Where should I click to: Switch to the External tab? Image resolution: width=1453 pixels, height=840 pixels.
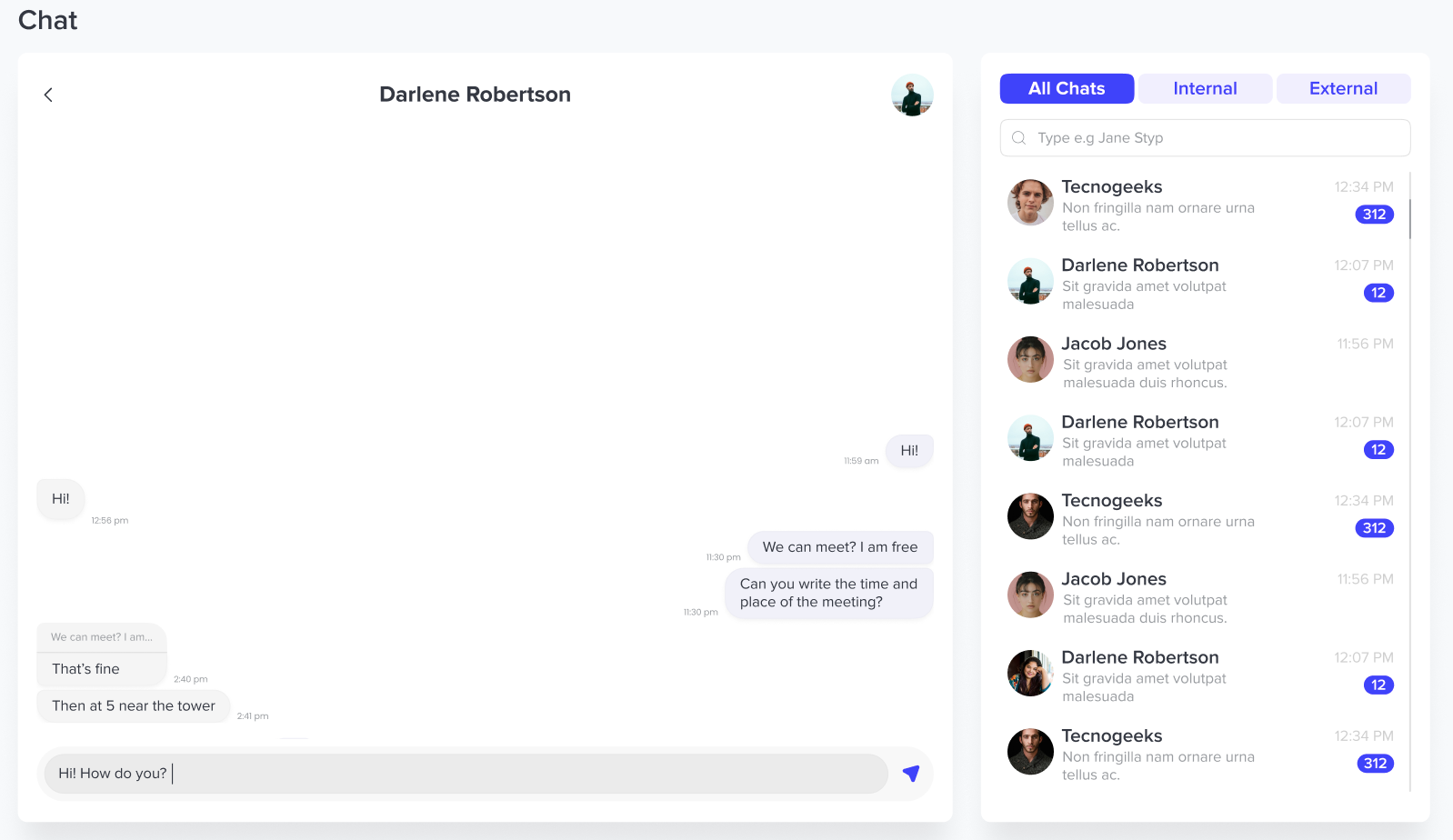point(1343,89)
